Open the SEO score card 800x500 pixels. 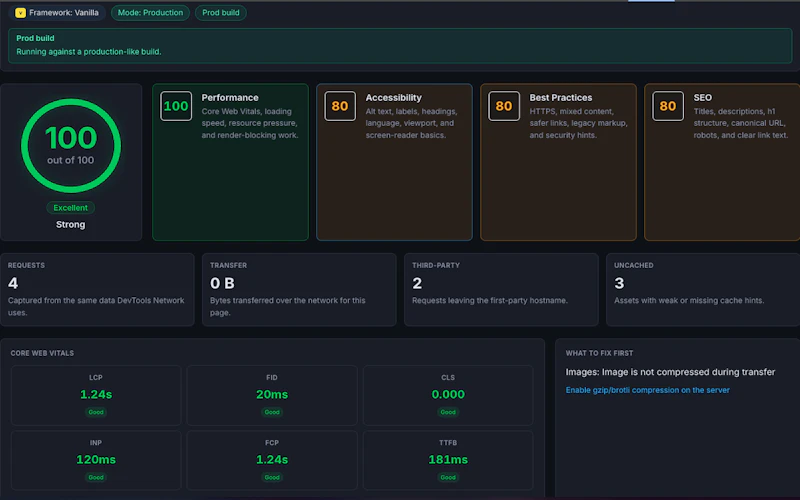pyautogui.click(x=722, y=162)
